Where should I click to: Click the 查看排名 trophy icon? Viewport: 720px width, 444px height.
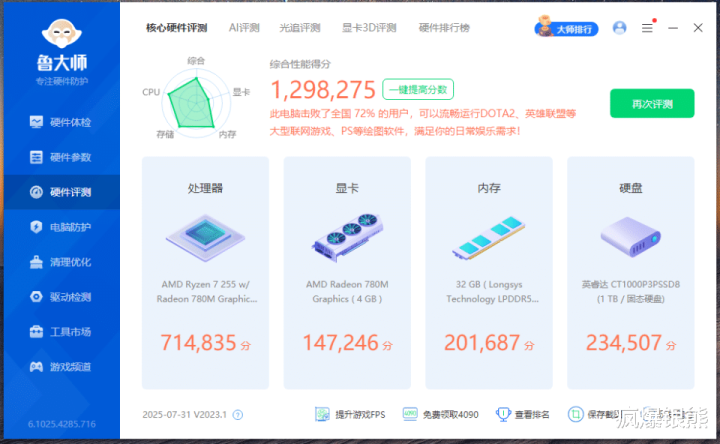point(503,414)
